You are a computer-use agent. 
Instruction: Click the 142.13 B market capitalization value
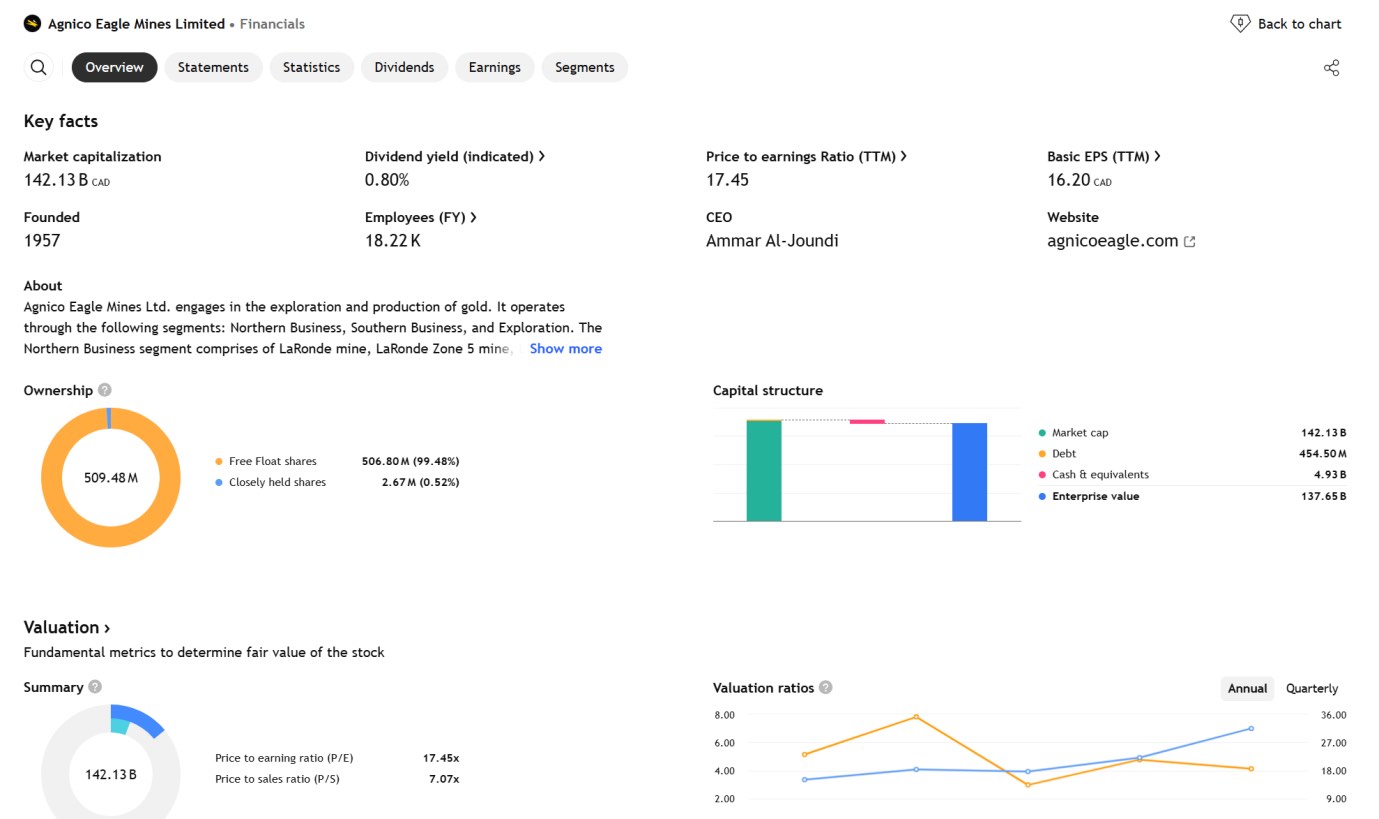coord(67,181)
